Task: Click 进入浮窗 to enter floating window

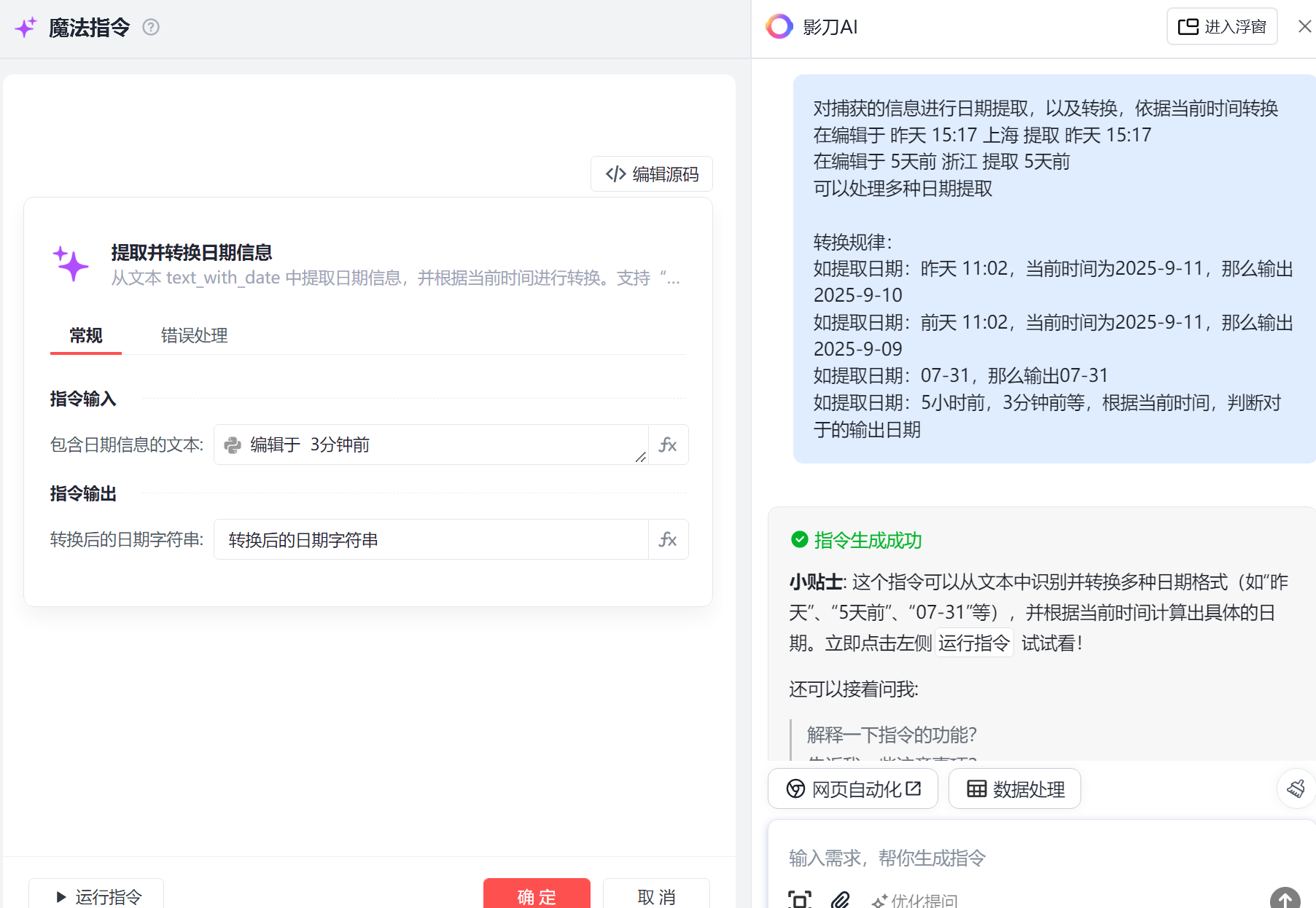Action: click(1222, 27)
